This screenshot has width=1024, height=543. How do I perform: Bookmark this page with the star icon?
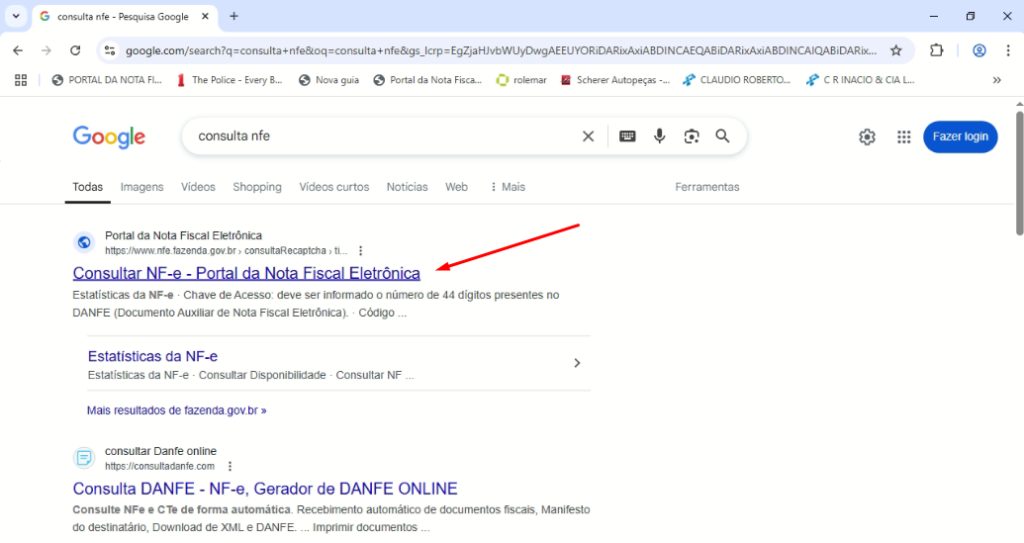tap(896, 50)
